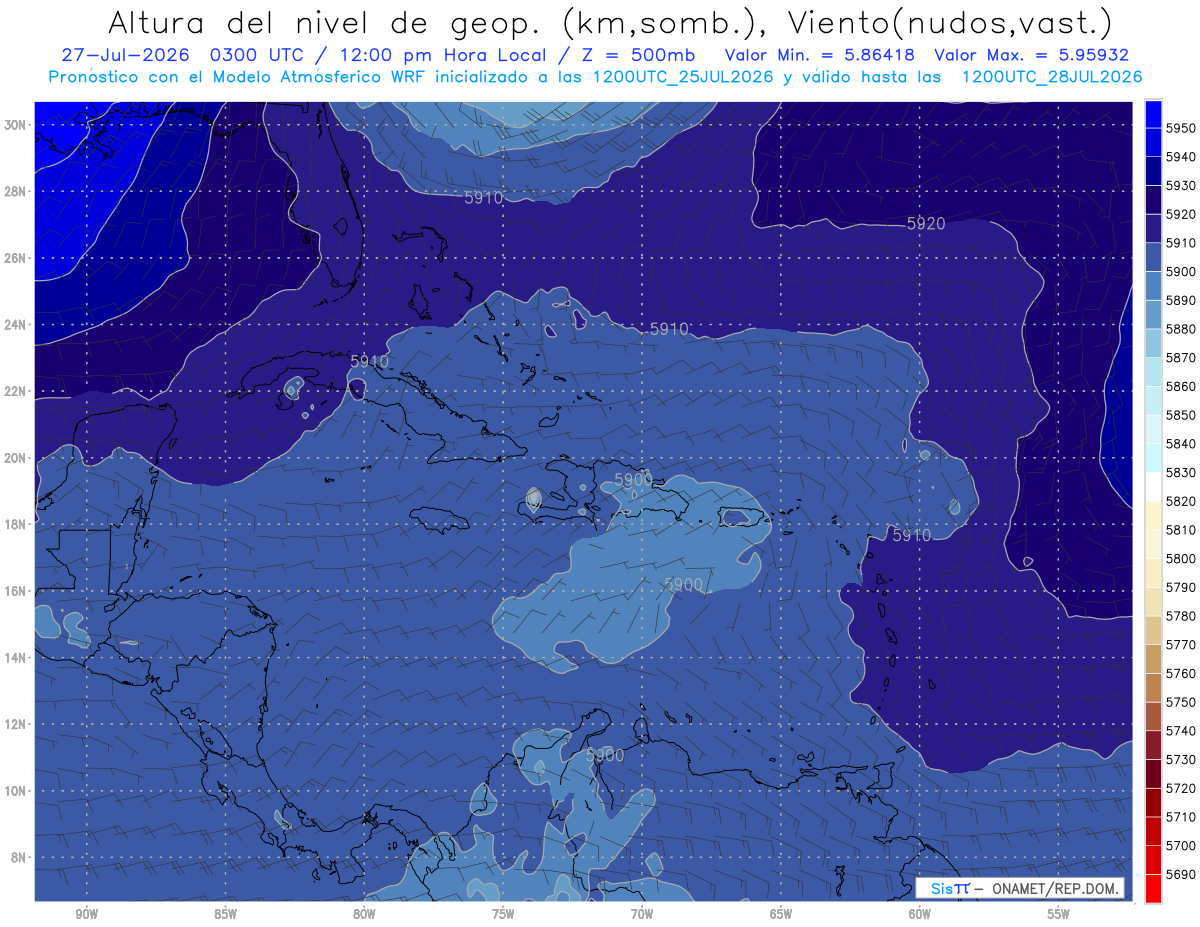Viewport: 1200px width, 927px height.
Task: Click the 70W longitude axis label
Action: tap(642, 914)
